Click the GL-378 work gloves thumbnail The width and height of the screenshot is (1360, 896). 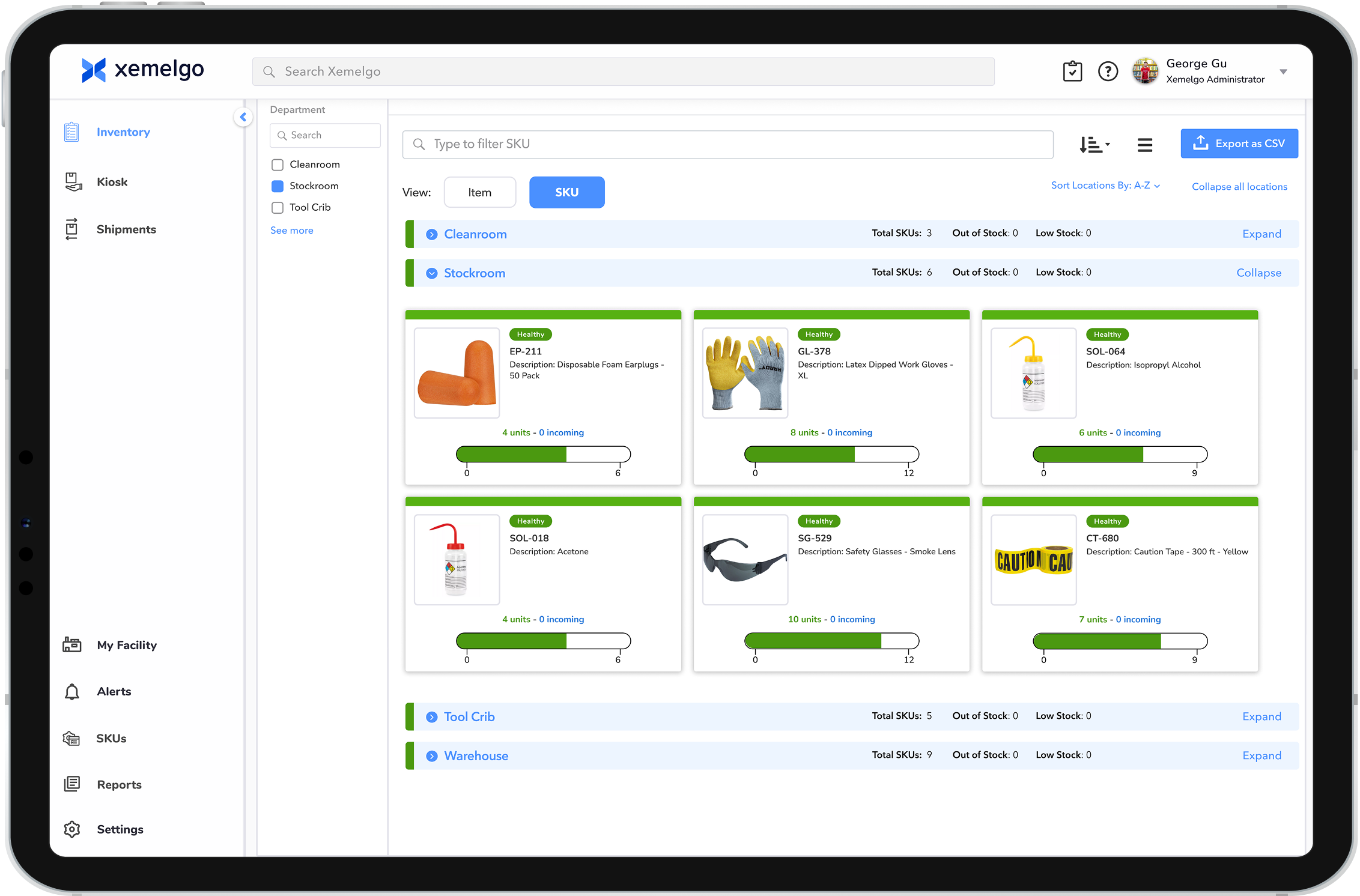[x=745, y=373]
